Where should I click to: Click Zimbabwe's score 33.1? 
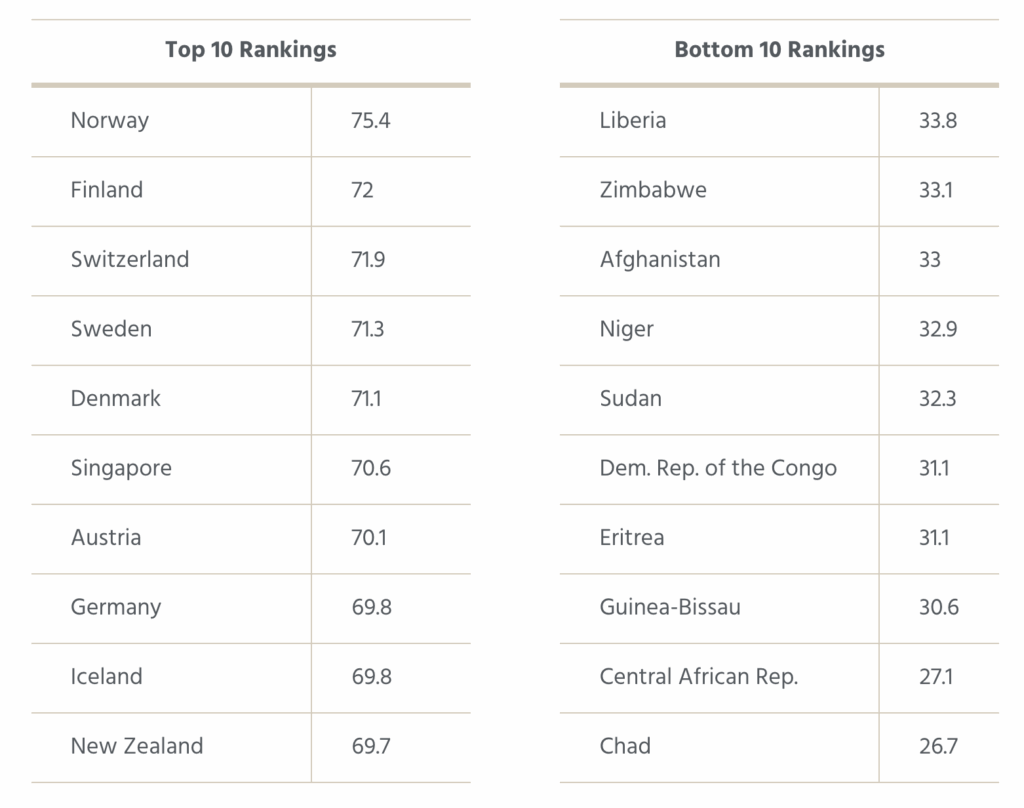936,190
